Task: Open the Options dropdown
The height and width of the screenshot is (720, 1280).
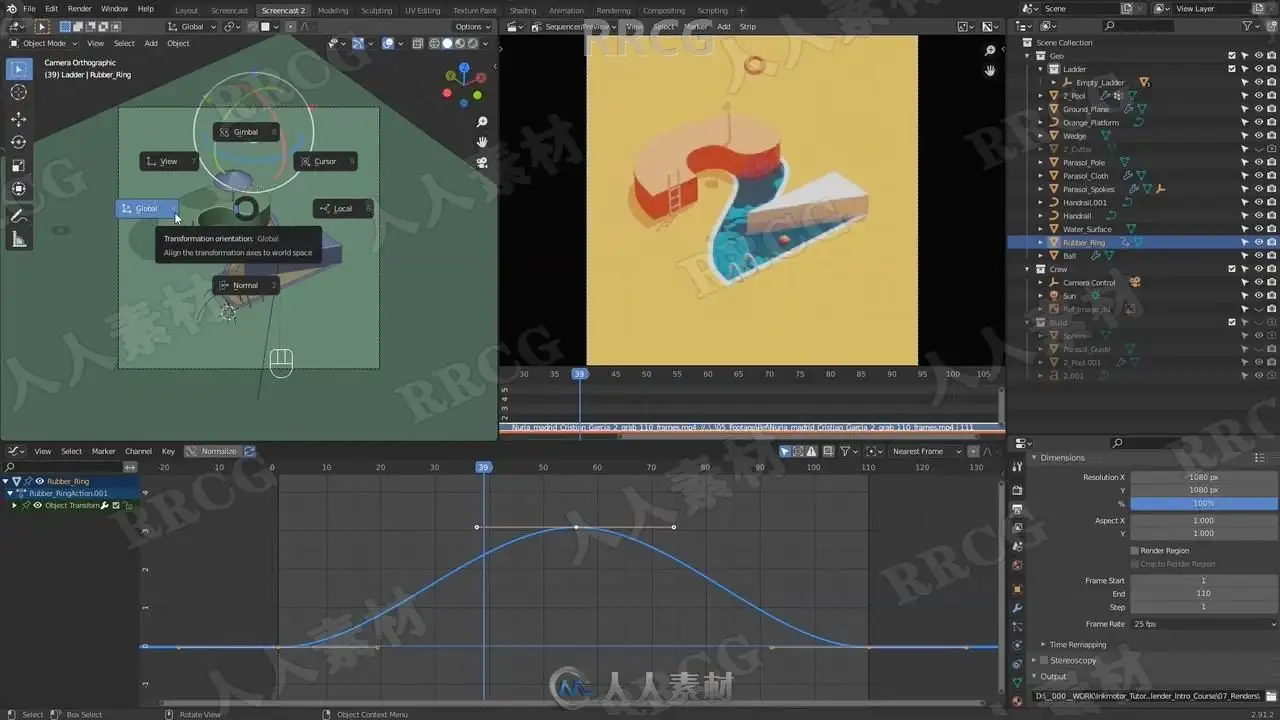Action: [x=471, y=26]
